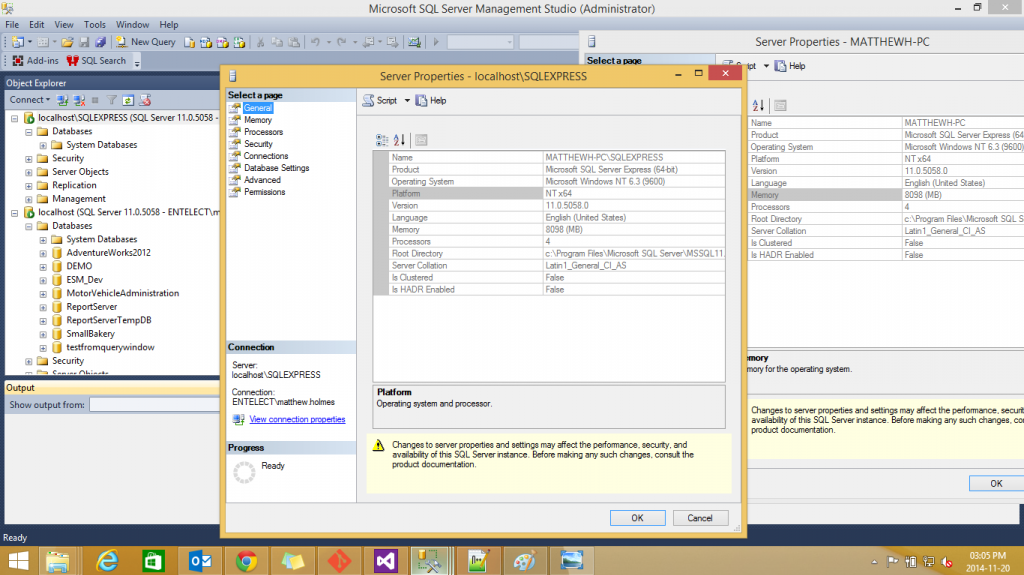Open the File menu
Viewport: 1024px width, 575px height.
point(12,25)
